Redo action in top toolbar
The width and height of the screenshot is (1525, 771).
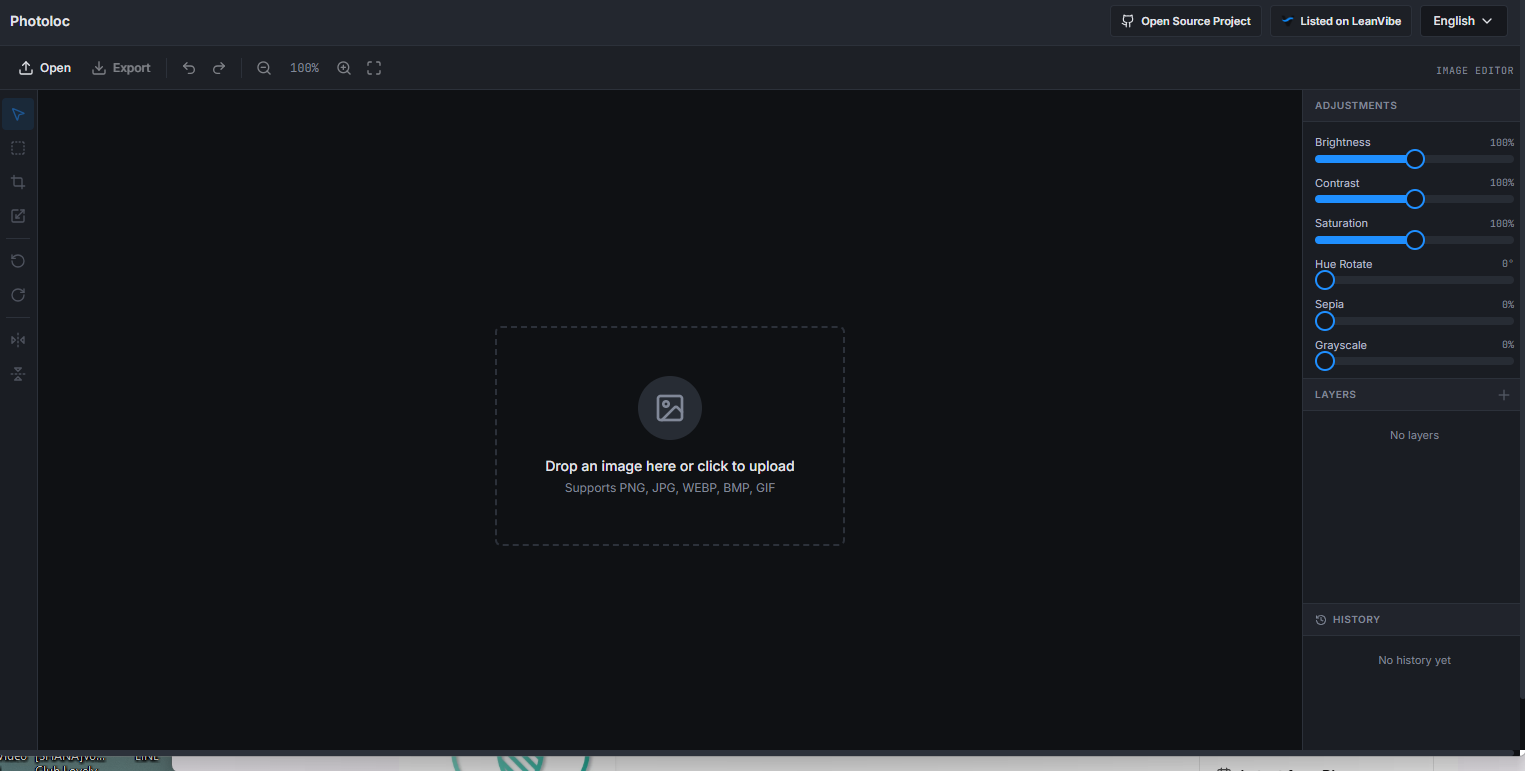pos(219,68)
